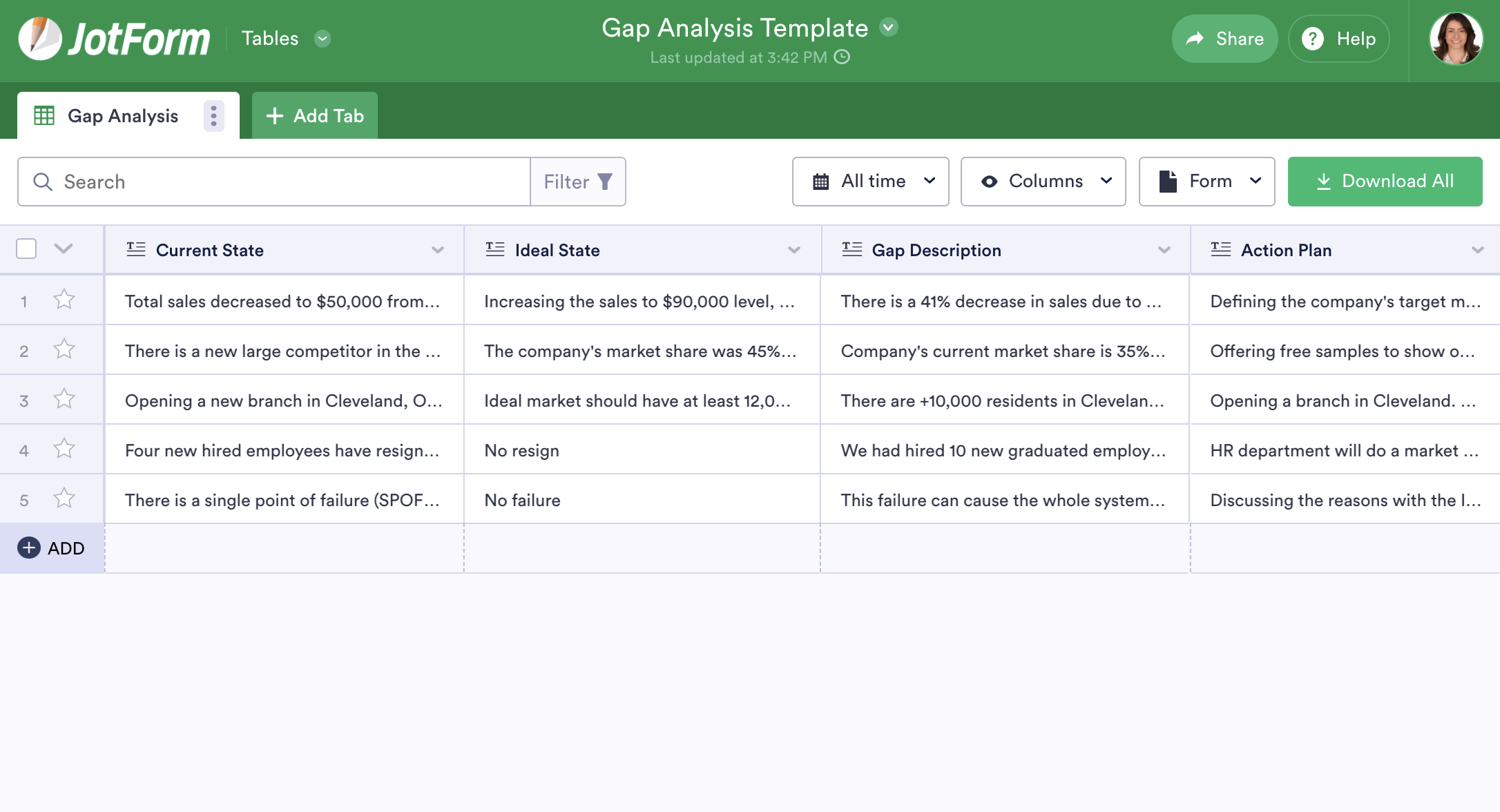Click the Gap Analysis tab icon
Viewport: 1500px width, 812px height.
43,114
